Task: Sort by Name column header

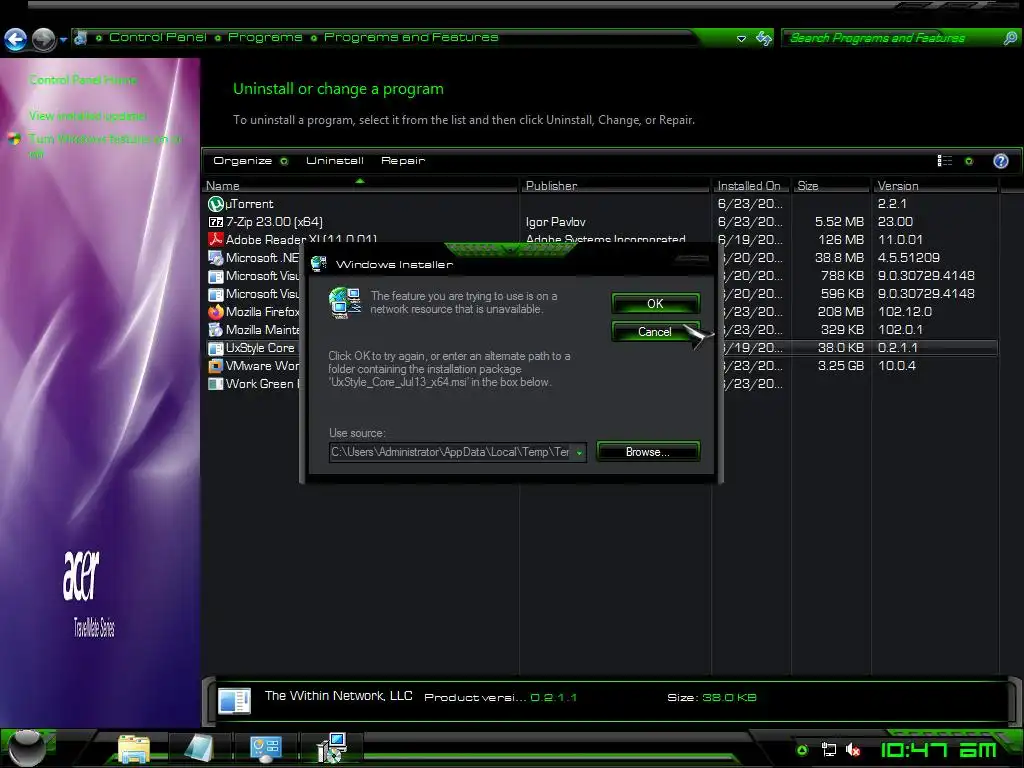Action: [x=361, y=185]
